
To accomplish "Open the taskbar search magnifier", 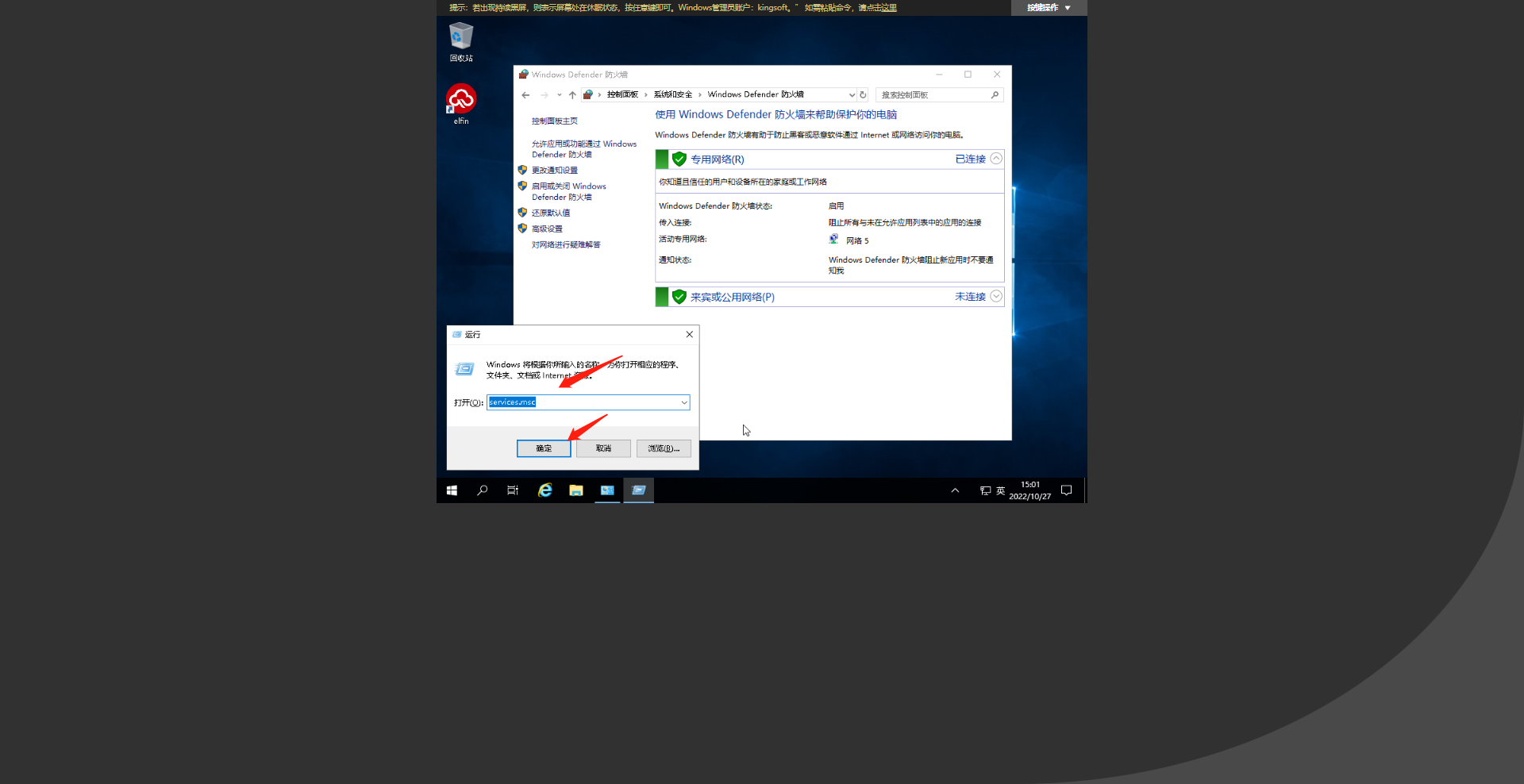I will pyautogui.click(x=482, y=490).
